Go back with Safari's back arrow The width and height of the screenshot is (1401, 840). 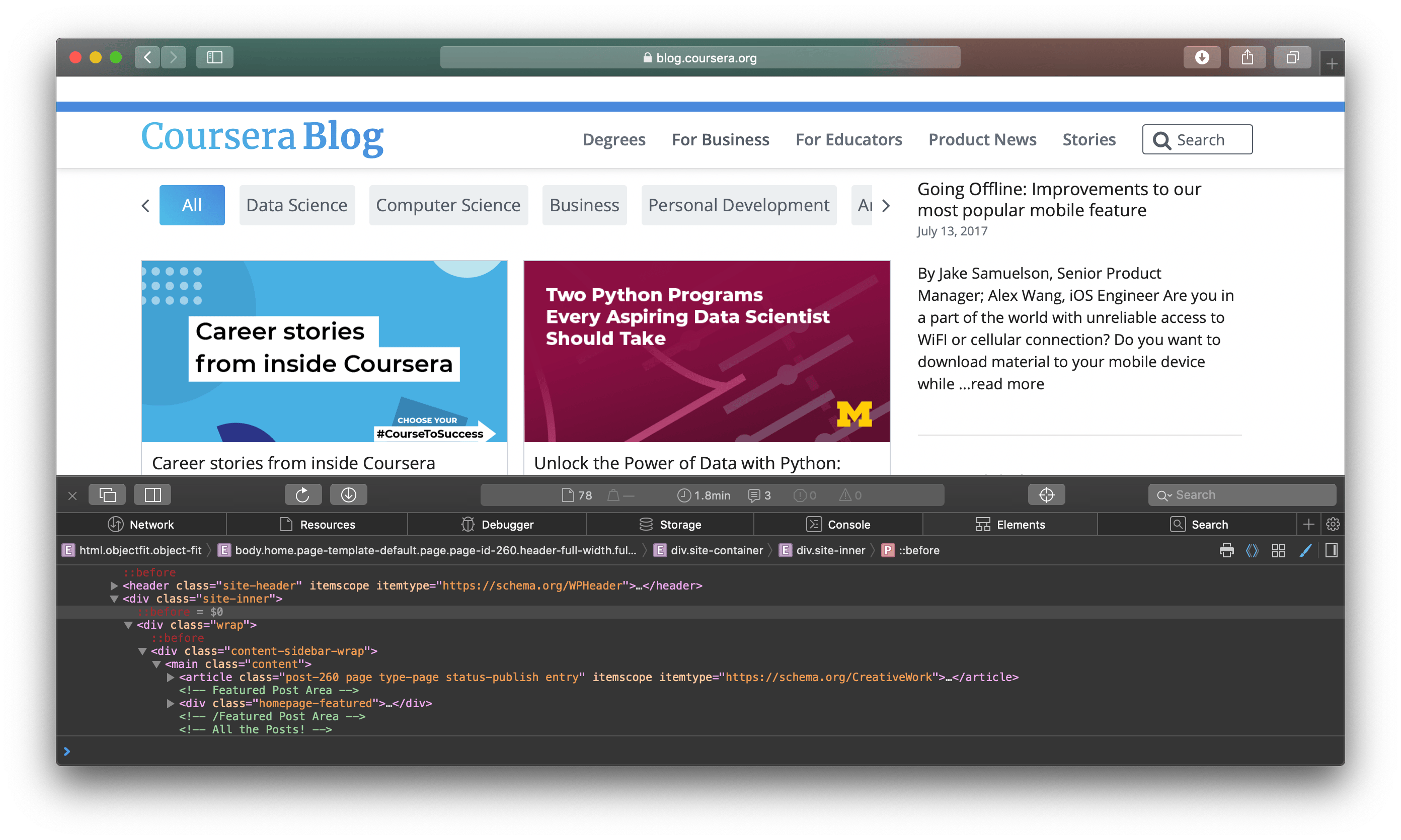tap(147, 57)
